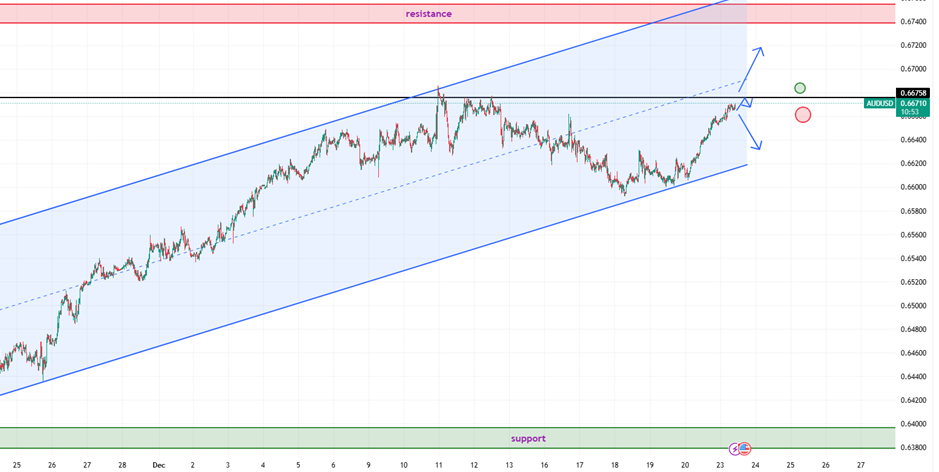The width and height of the screenshot is (939, 472).
Task: Click the AUDUSD symbol label tag
Action: click(879, 103)
